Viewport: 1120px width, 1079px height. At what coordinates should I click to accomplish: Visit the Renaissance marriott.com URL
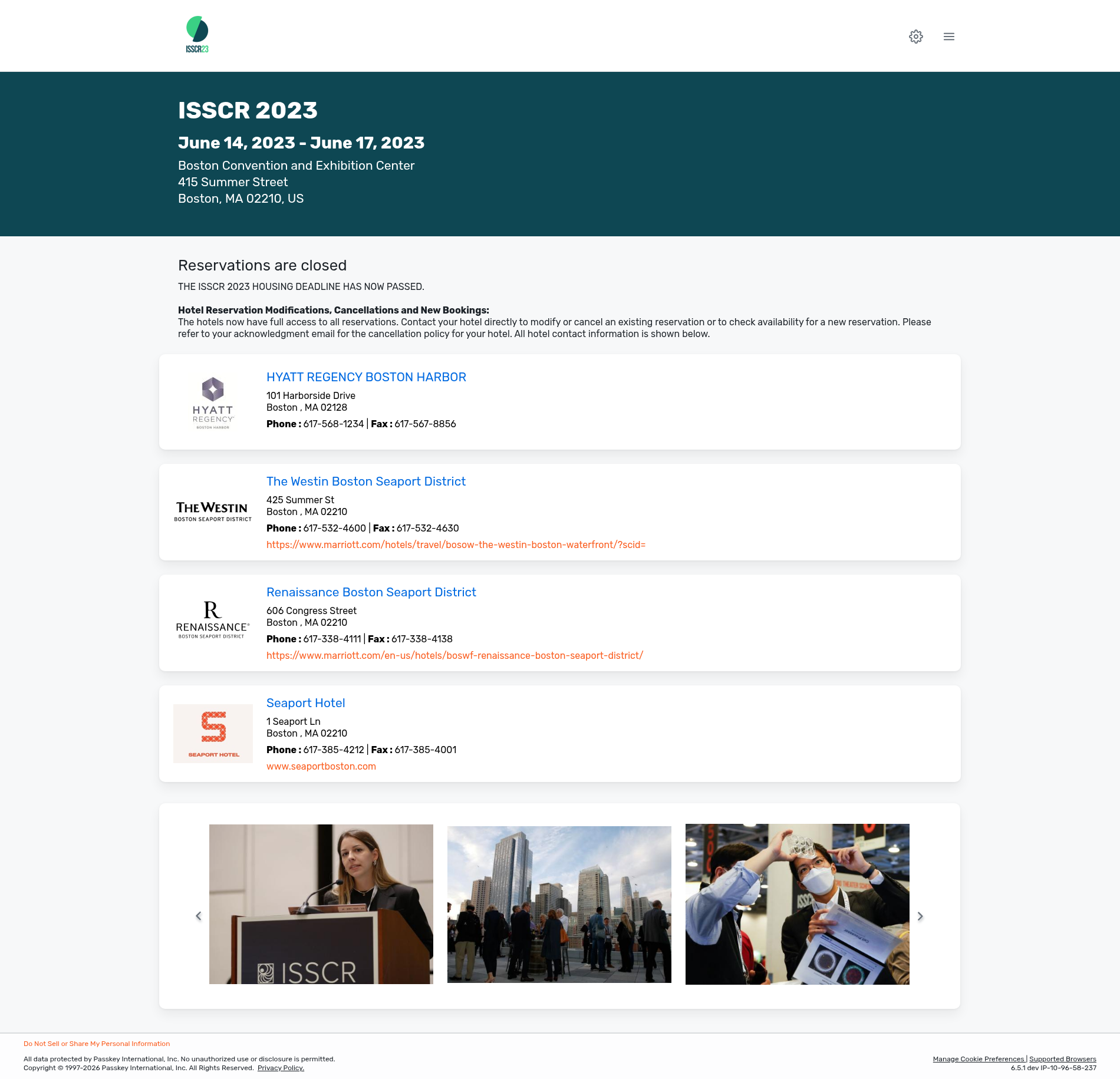coord(454,655)
